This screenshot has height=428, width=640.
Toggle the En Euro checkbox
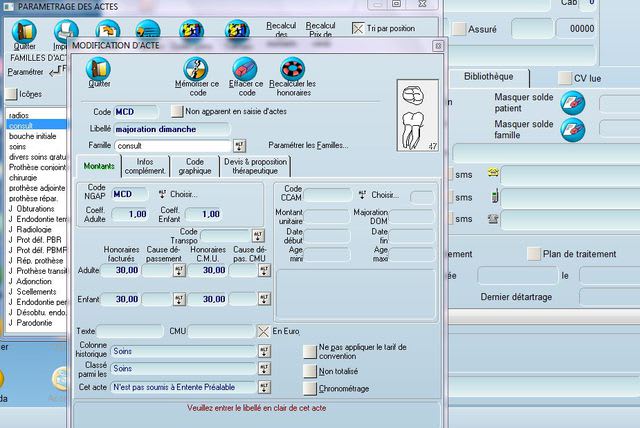tap(264, 331)
